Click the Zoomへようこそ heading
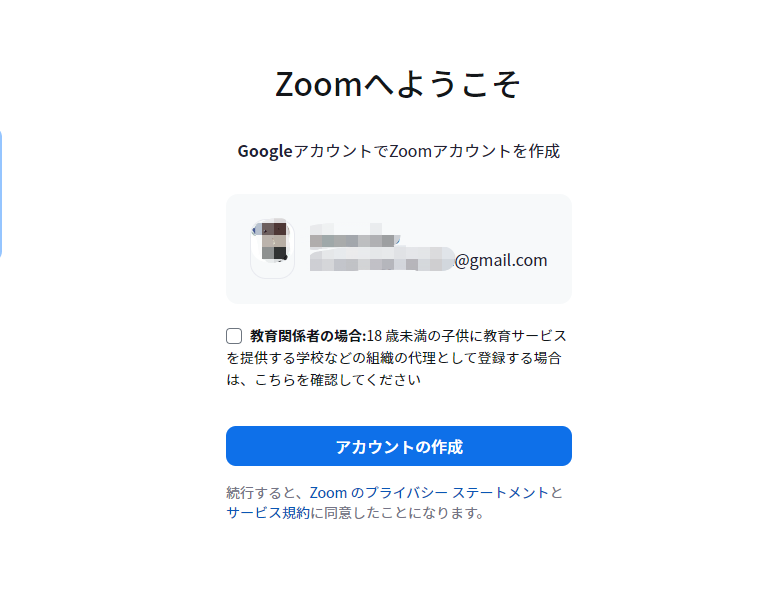Image resolution: width=779 pixels, height=599 pixels. (x=398, y=84)
